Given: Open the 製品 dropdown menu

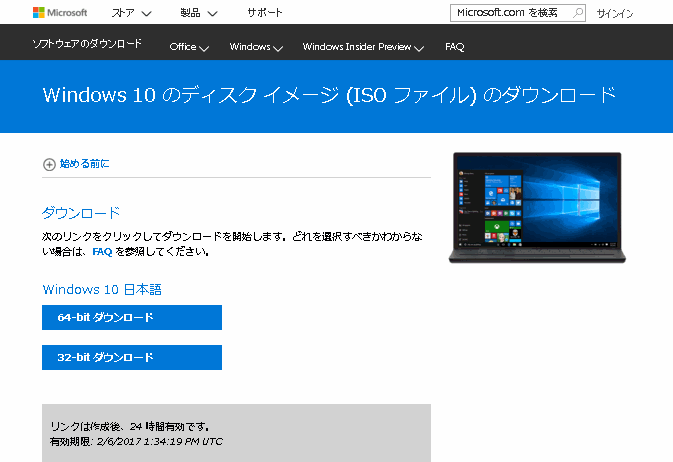Looking at the screenshot, I should pyautogui.click(x=199, y=13).
